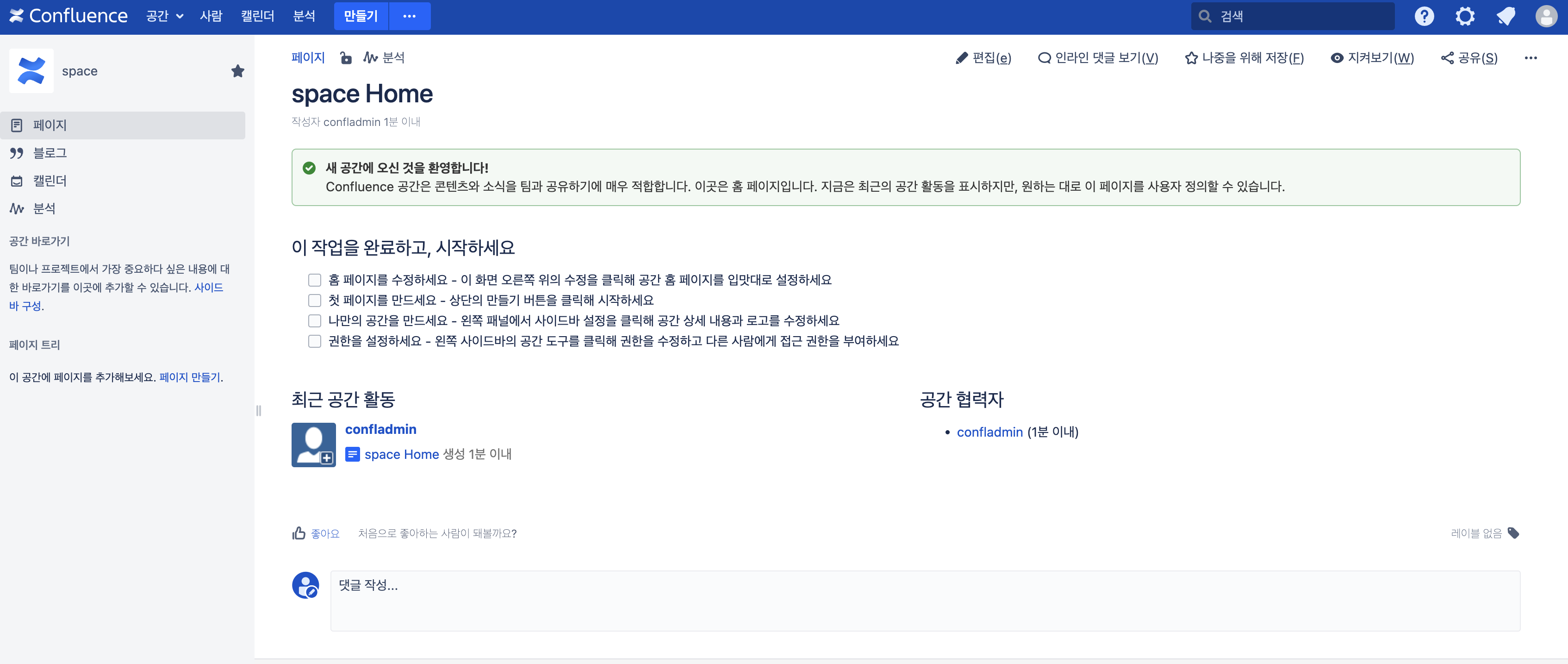Star the space as favorite
The image size is (1568, 664).
237,71
